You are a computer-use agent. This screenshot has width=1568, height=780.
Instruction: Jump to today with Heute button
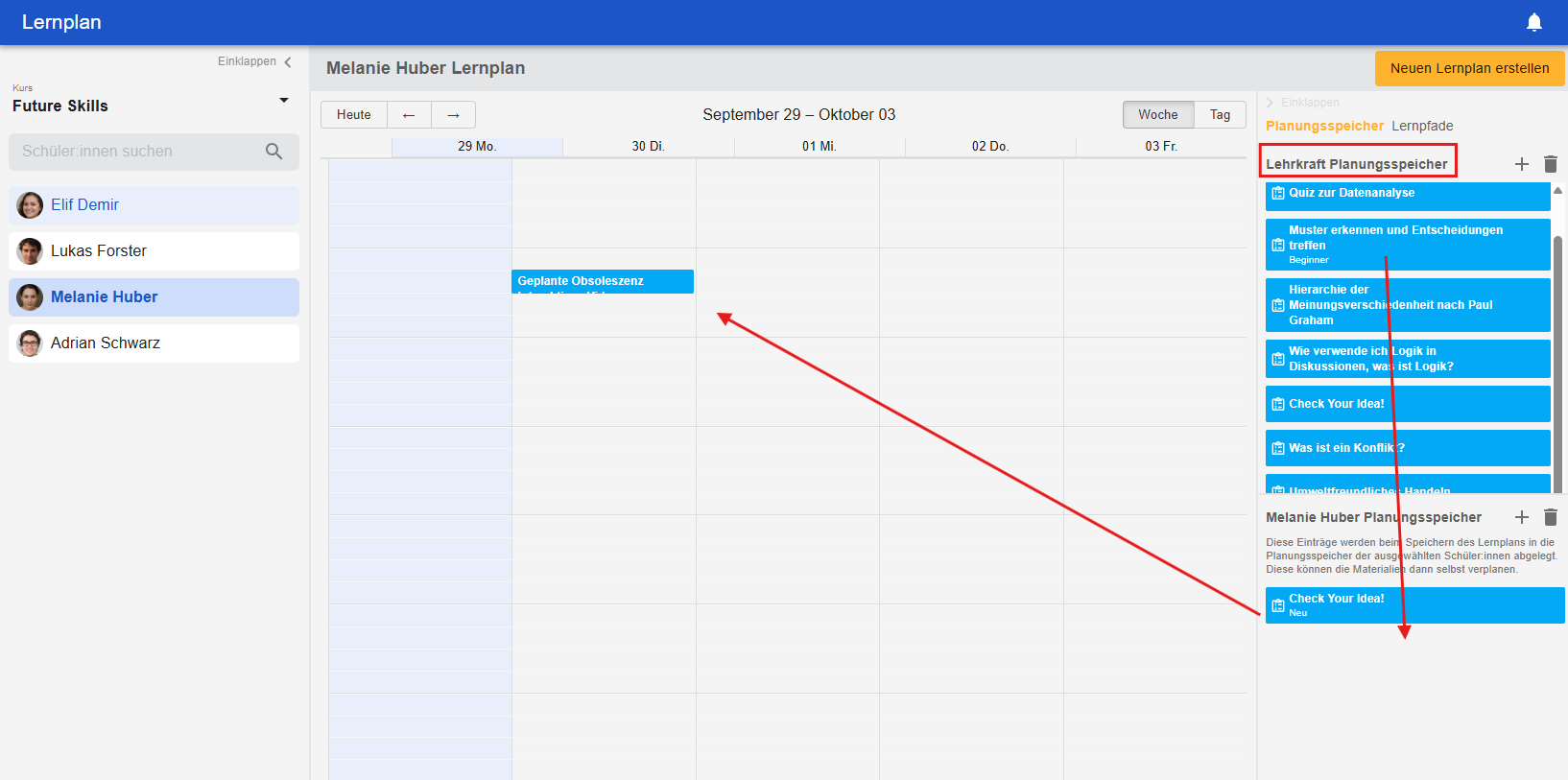pyautogui.click(x=353, y=115)
